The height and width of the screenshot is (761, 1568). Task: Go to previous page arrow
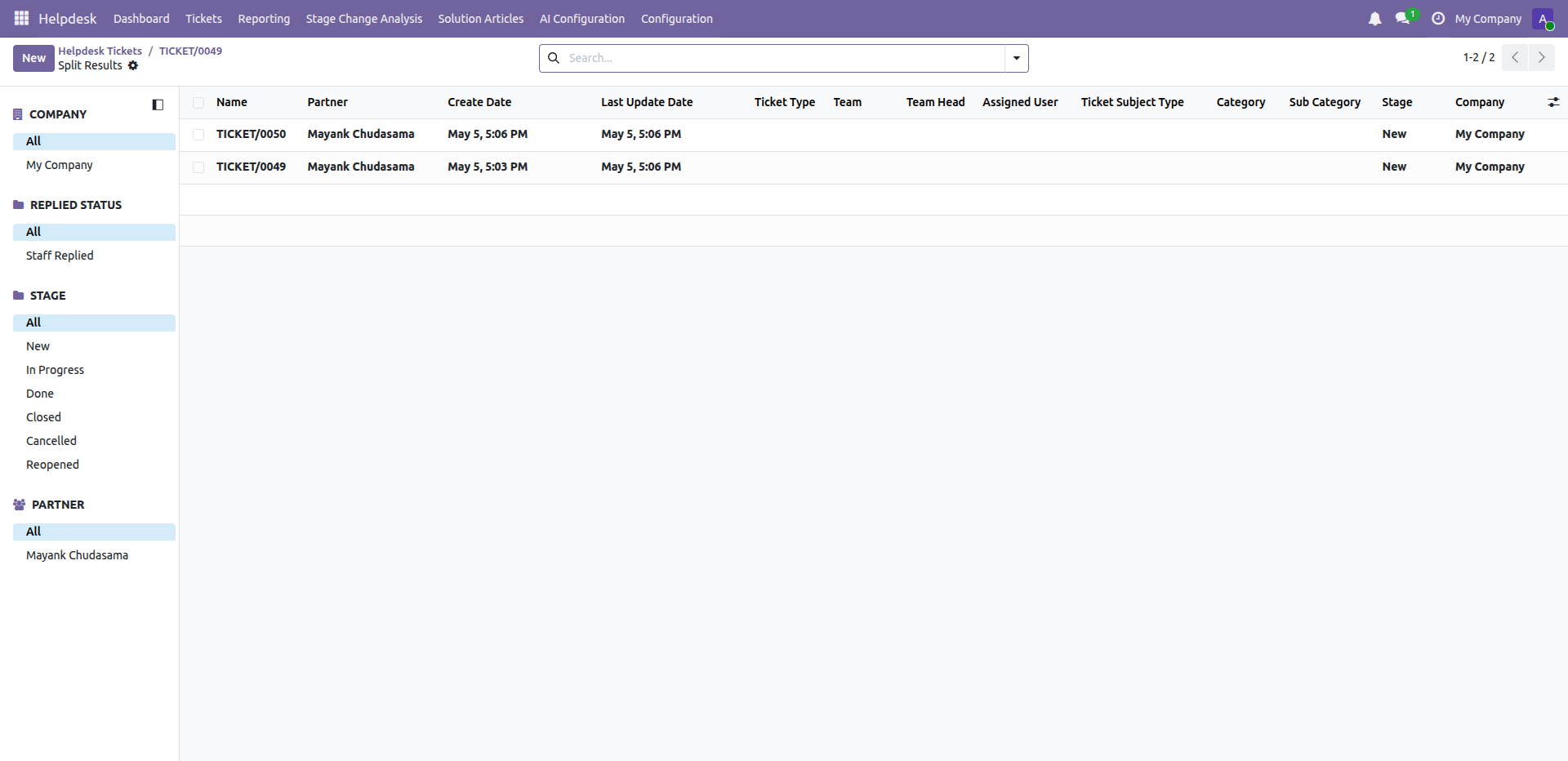click(x=1515, y=57)
